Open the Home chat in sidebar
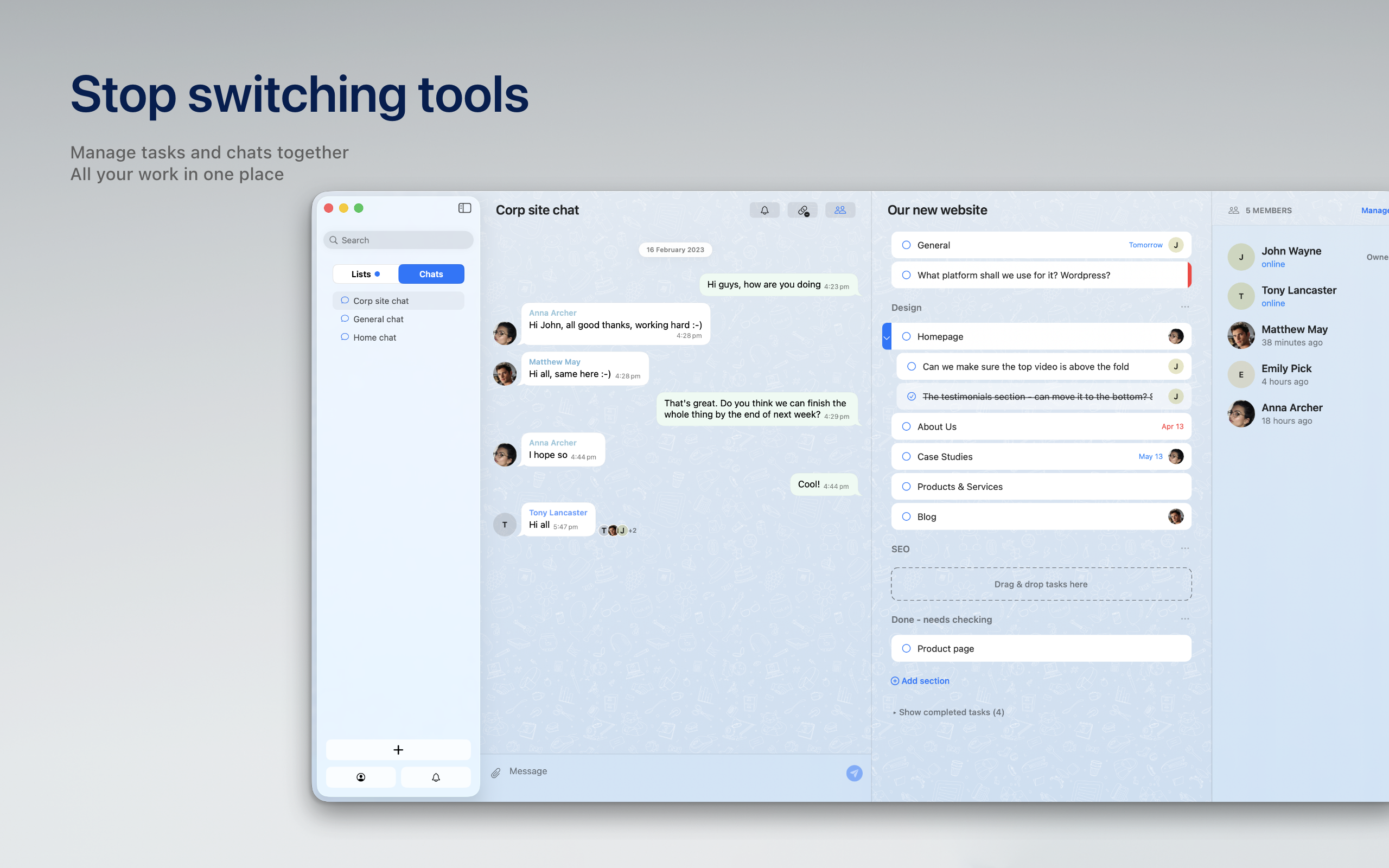Screen dimensions: 1389x868 398,337
